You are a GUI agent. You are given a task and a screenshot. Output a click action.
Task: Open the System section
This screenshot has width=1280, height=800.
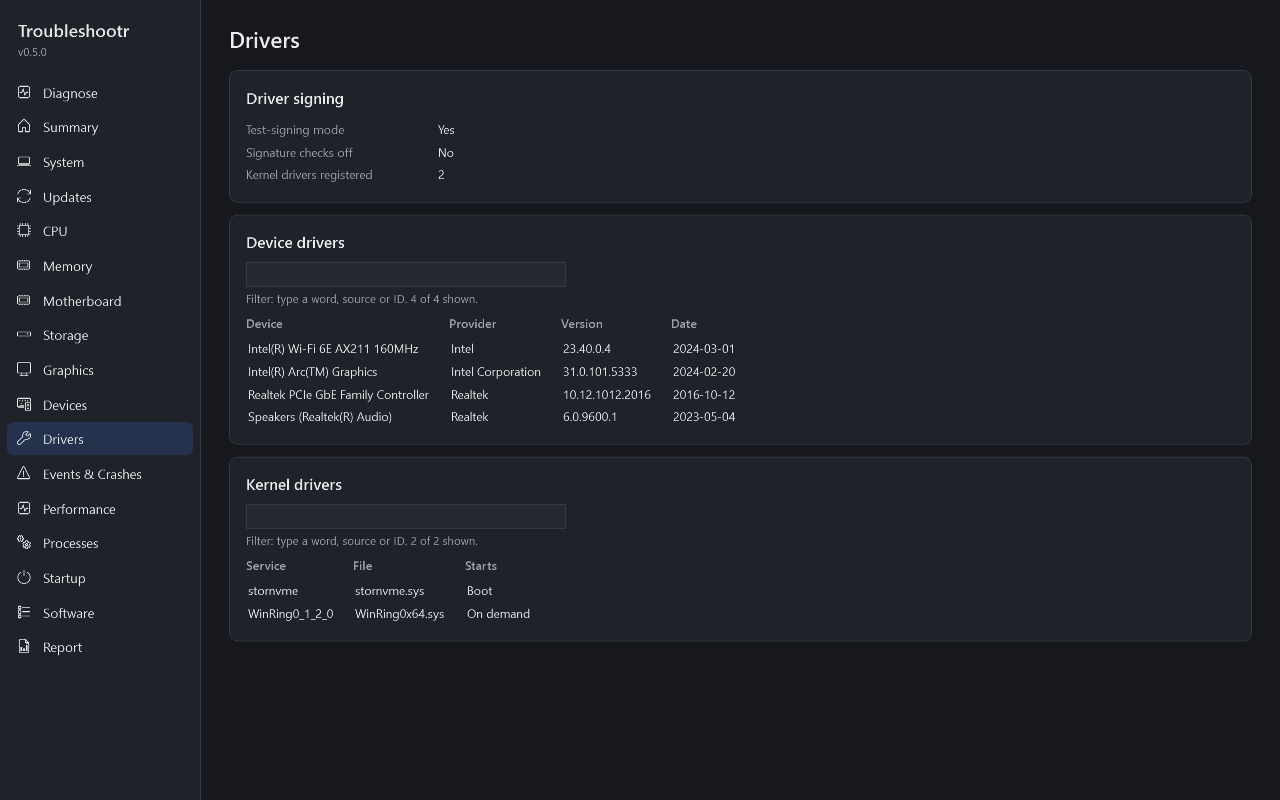coord(63,162)
